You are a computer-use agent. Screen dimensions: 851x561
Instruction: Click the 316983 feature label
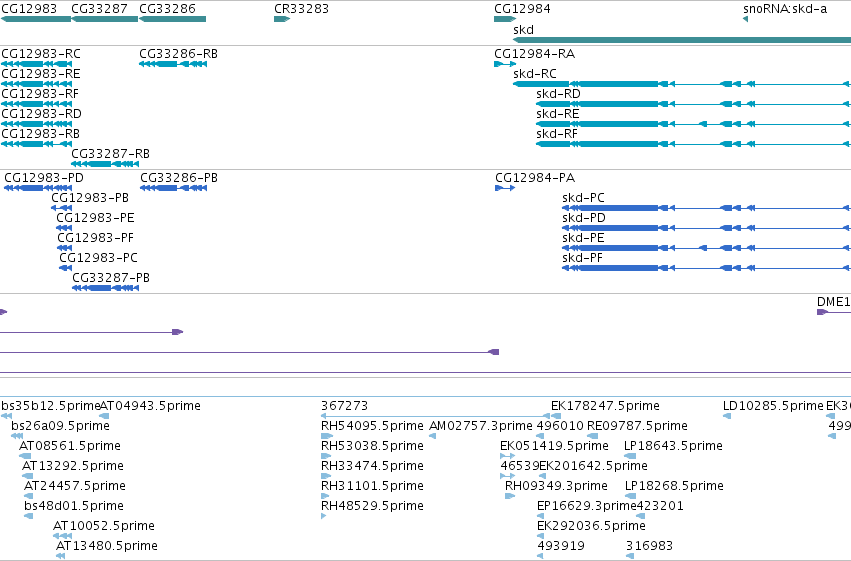pyautogui.click(x=649, y=546)
